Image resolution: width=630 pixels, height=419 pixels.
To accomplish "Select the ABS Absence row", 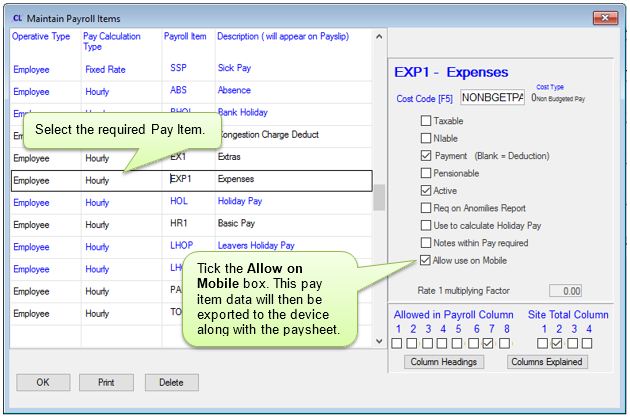I will click(x=191, y=91).
